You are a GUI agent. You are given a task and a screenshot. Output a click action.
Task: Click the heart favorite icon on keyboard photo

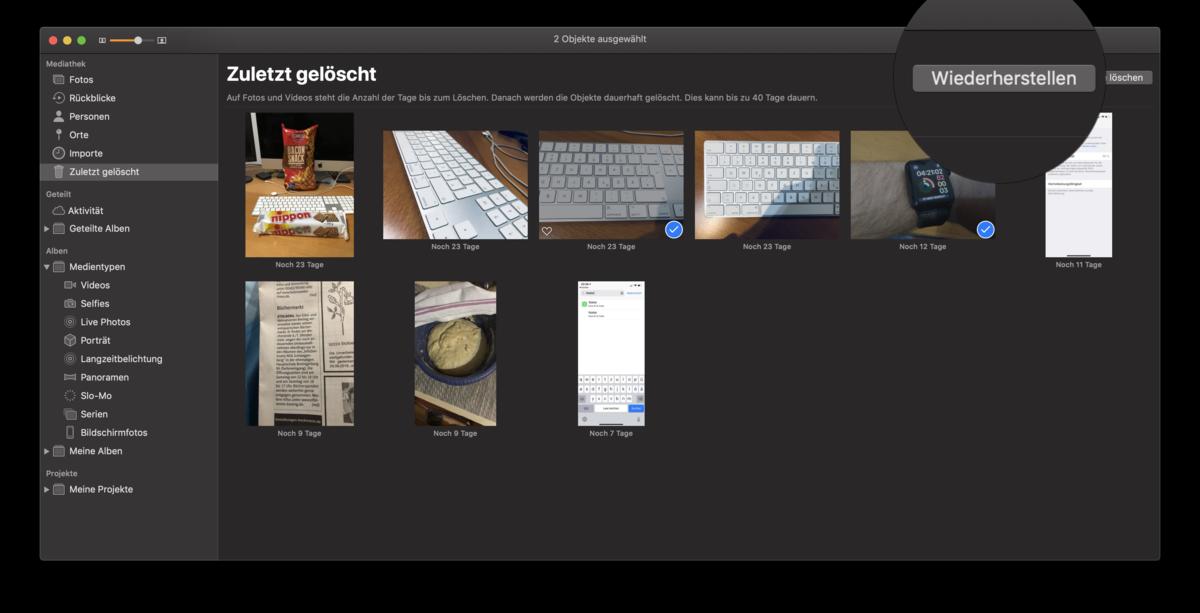pos(547,231)
